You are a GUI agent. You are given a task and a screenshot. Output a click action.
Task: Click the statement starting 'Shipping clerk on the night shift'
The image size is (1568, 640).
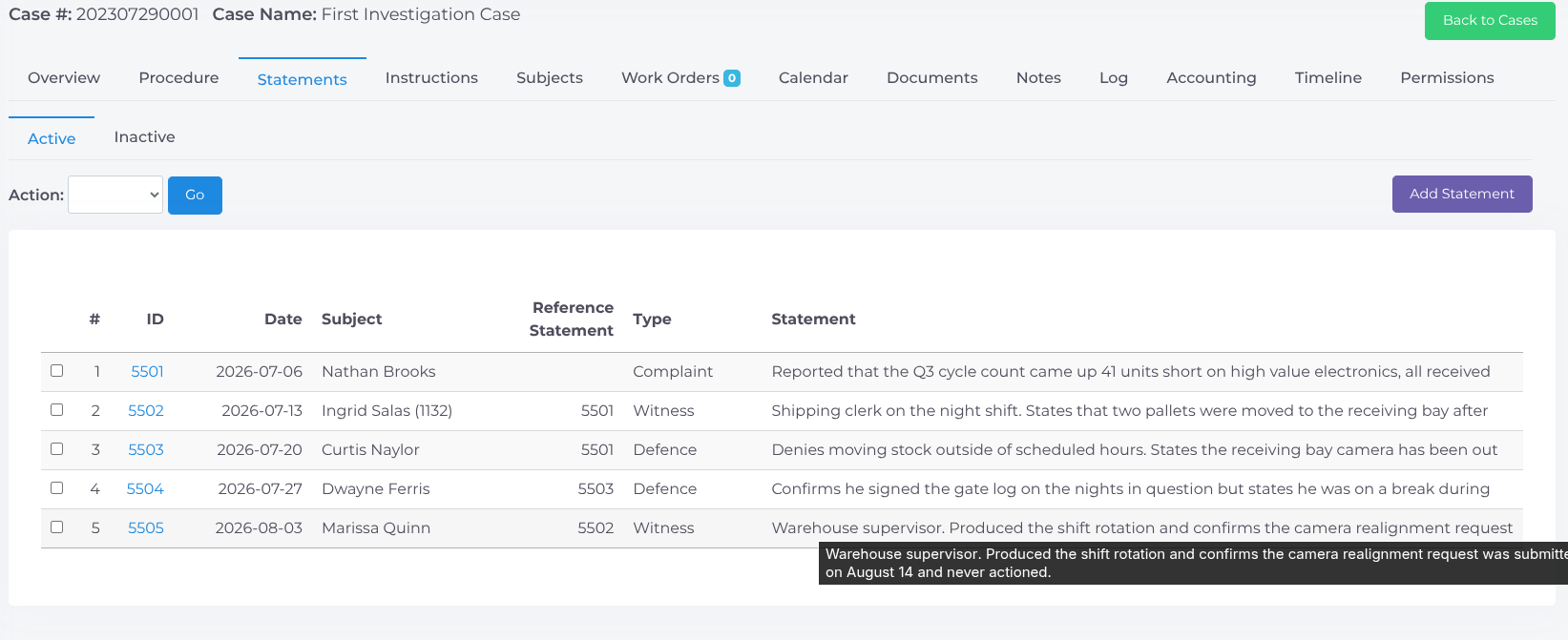click(x=1130, y=410)
